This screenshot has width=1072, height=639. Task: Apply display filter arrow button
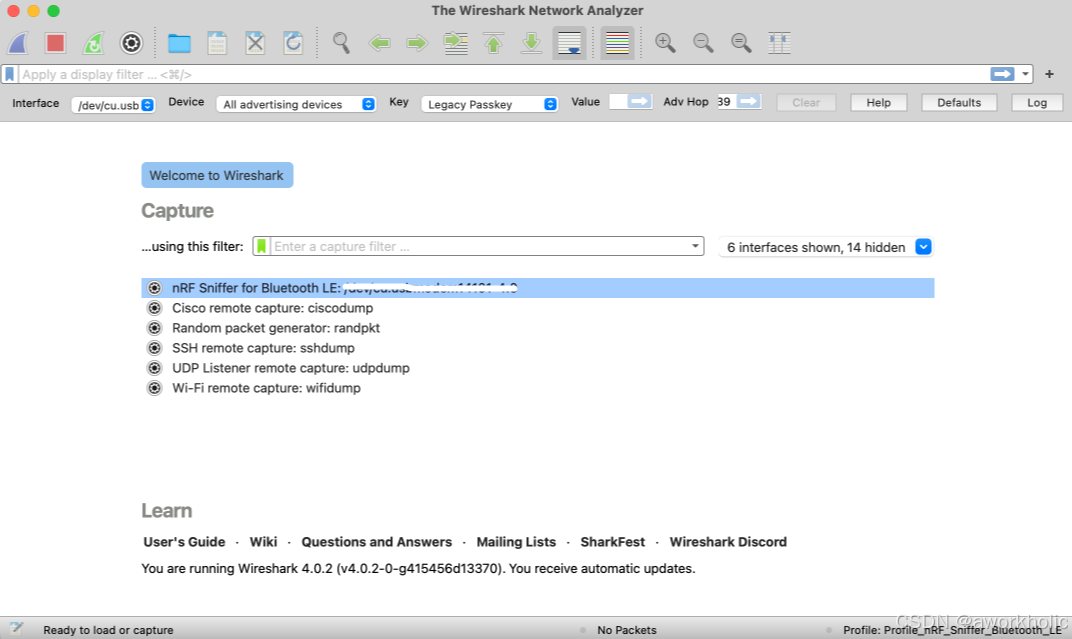pyautogui.click(x=1002, y=74)
